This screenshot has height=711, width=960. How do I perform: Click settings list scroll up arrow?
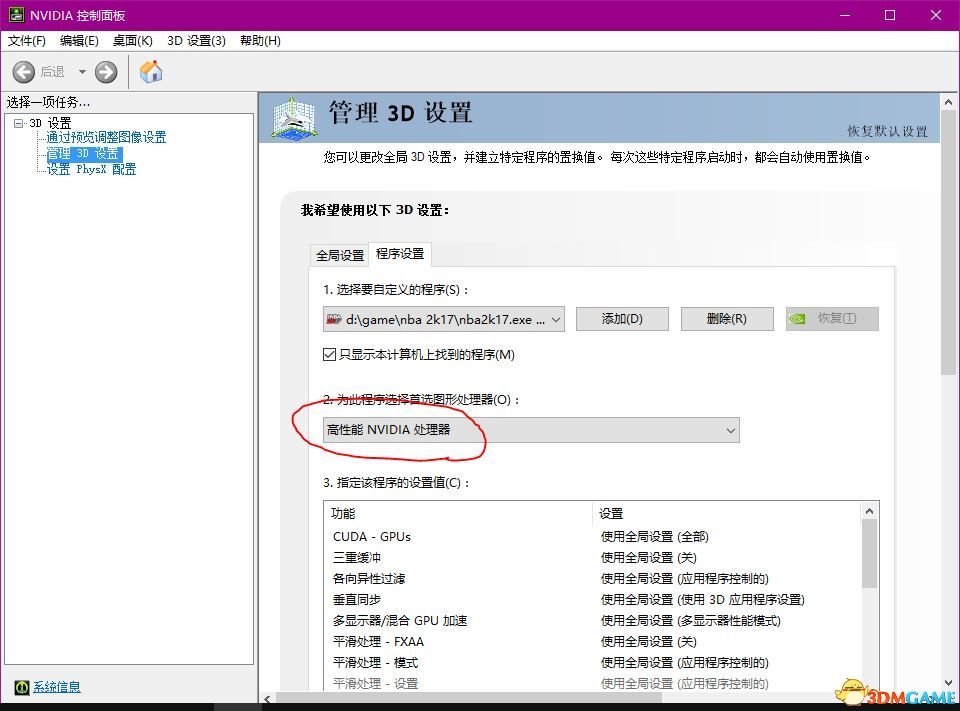click(869, 511)
